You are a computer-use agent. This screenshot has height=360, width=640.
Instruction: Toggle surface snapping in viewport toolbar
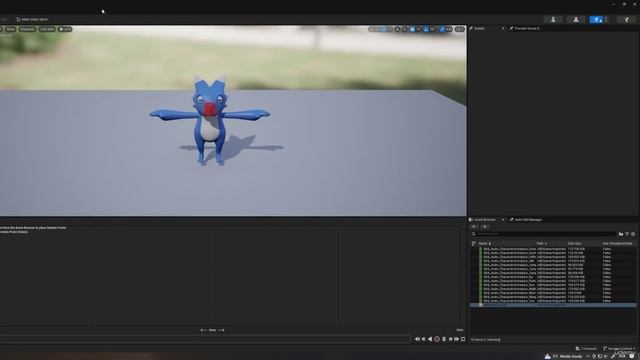coord(405,29)
